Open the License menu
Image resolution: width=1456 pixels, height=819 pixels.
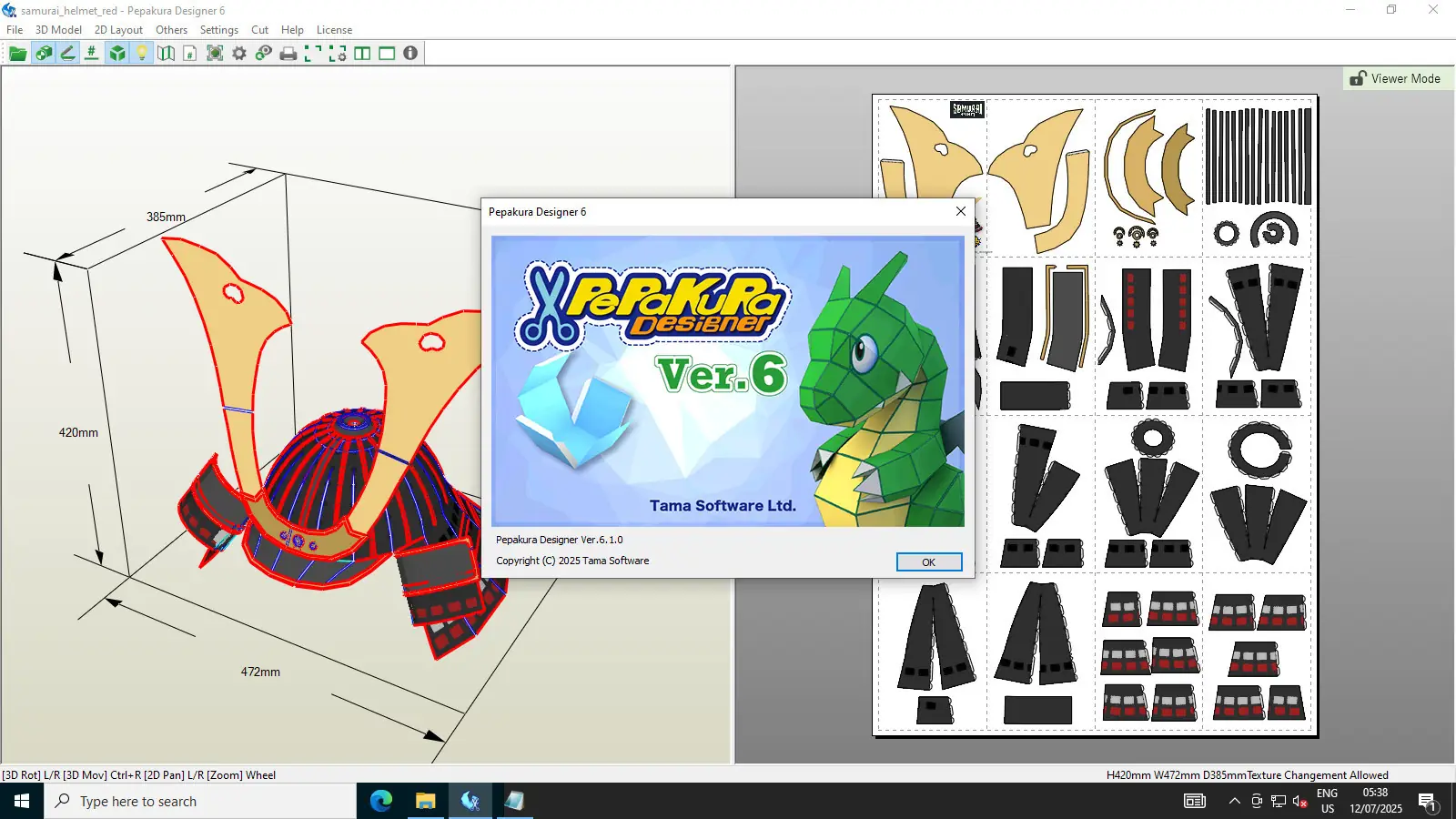(x=334, y=30)
